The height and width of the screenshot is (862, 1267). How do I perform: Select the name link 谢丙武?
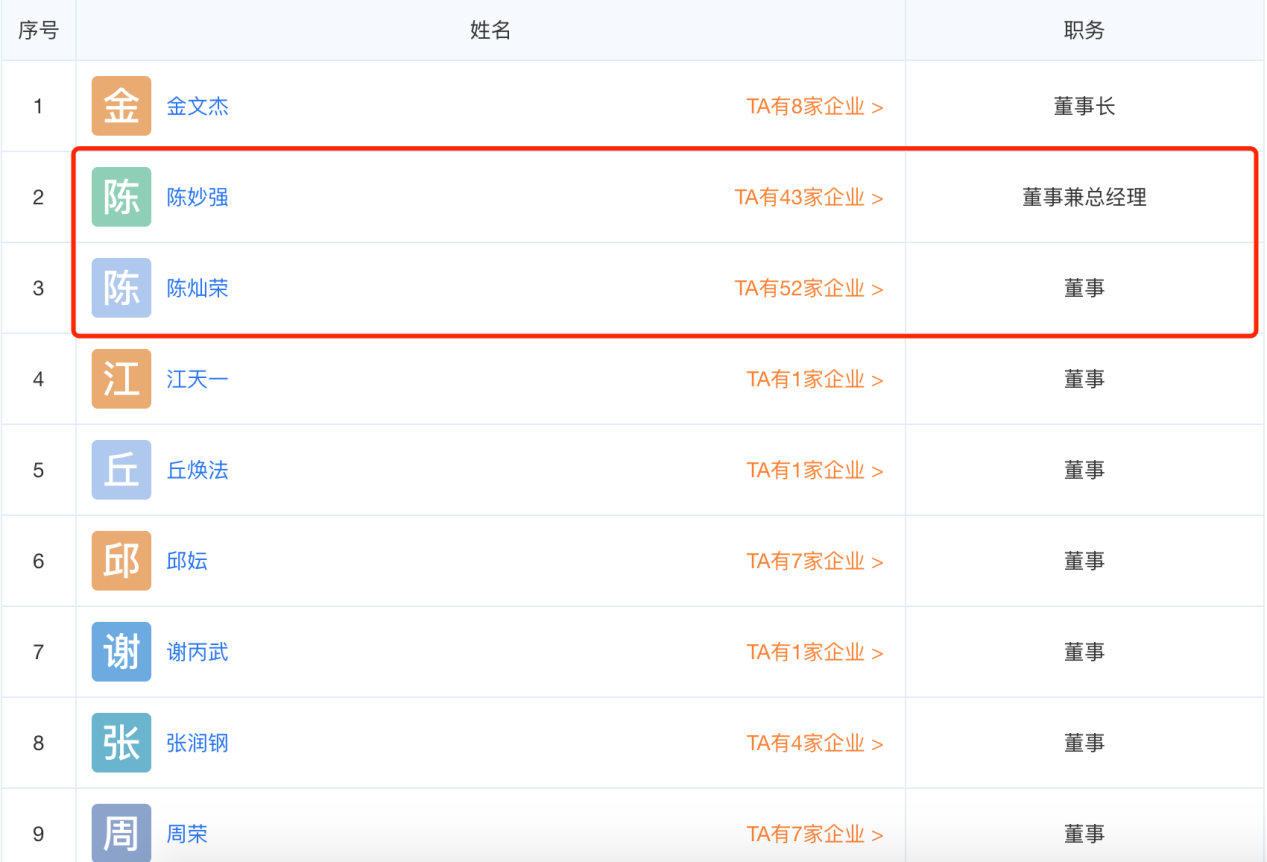pos(197,653)
